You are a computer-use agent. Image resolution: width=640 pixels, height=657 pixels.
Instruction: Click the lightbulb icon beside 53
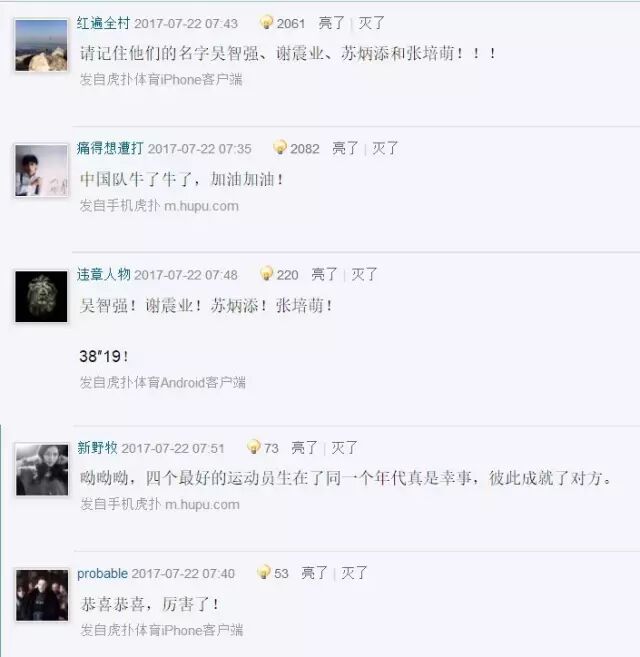(264, 572)
